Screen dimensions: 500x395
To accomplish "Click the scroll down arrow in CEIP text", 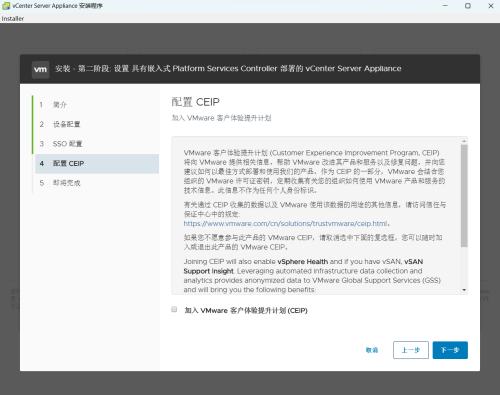I will tap(464, 290).
